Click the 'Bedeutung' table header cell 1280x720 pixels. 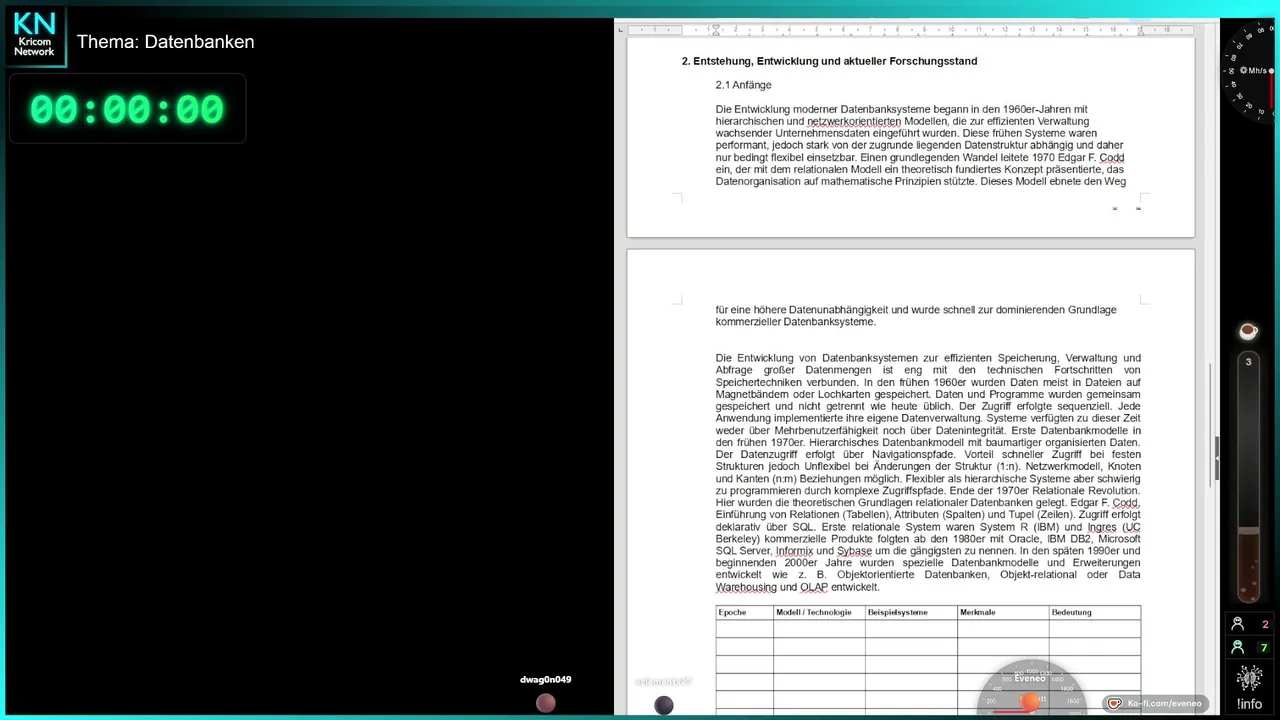tap(1095, 612)
